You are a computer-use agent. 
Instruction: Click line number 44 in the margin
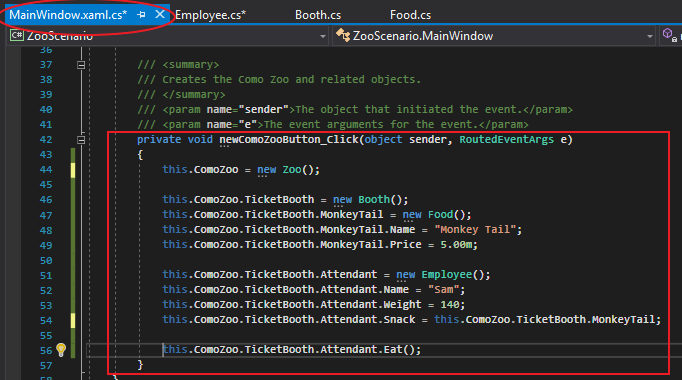(x=46, y=170)
